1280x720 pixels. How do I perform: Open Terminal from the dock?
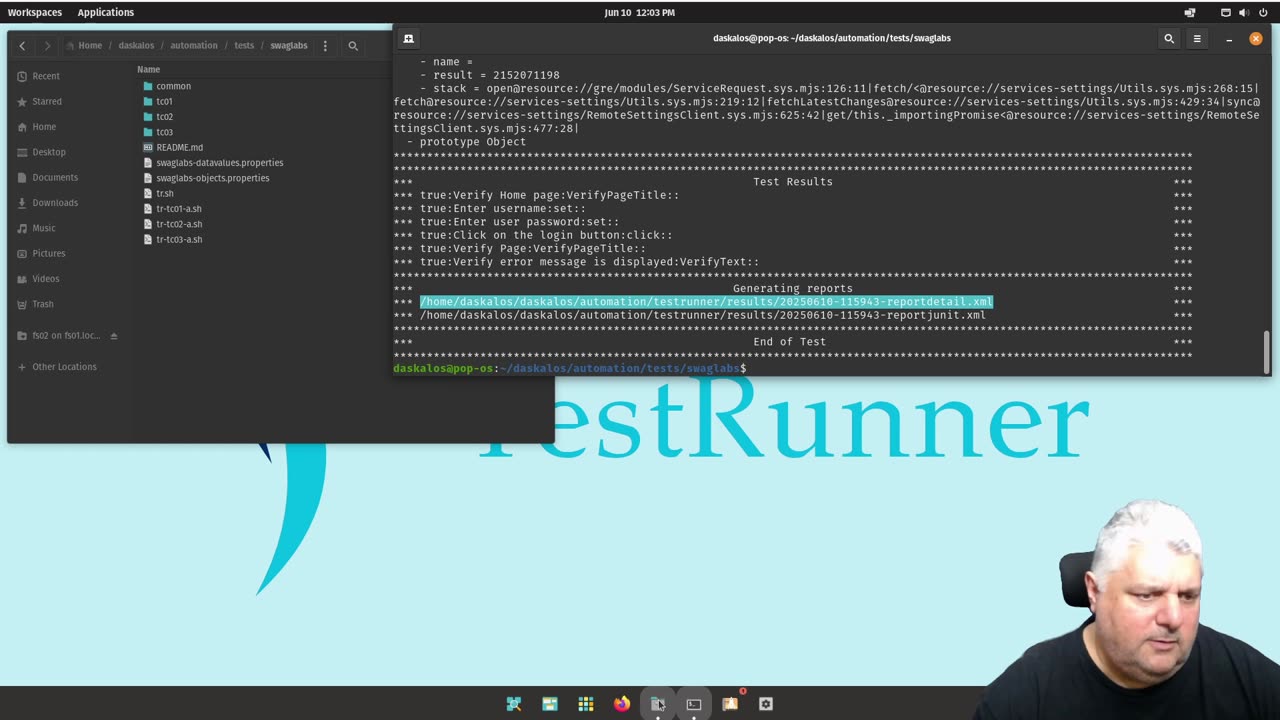coord(694,704)
